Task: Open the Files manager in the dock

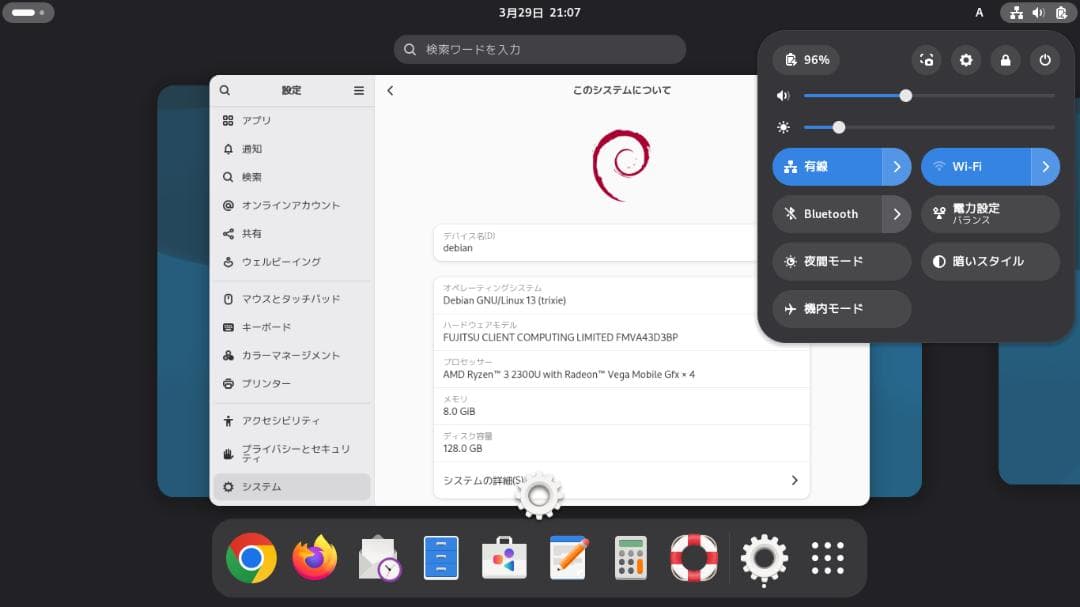Action: tap(442, 558)
